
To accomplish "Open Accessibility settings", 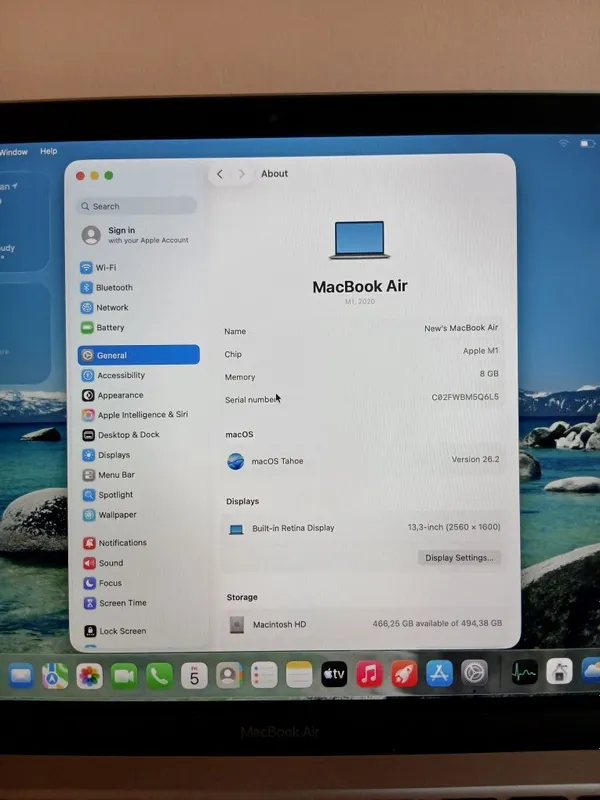I will [x=113, y=375].
